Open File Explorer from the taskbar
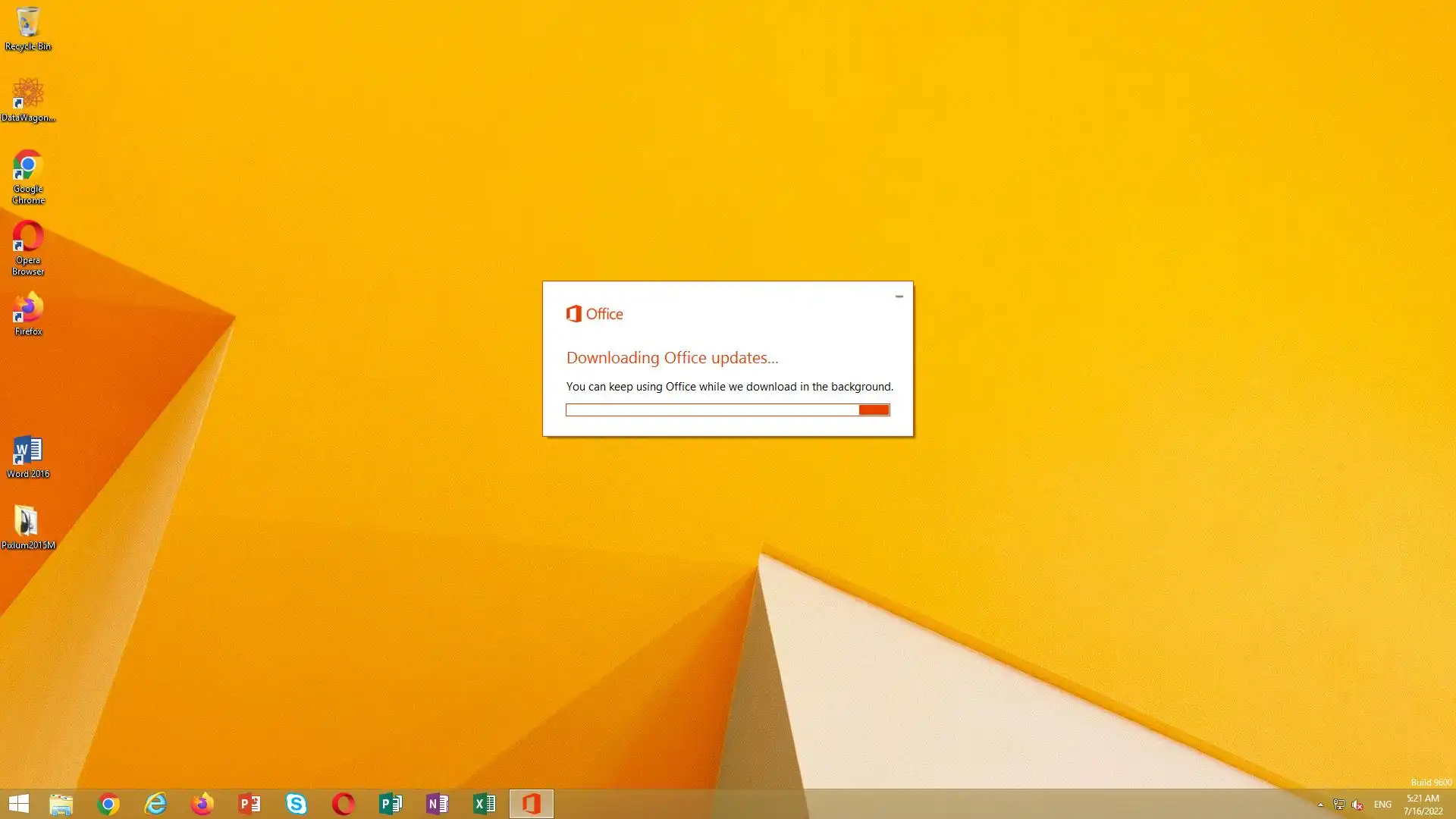Viewport: 1456px width, 819px height. tap(61, 803)
